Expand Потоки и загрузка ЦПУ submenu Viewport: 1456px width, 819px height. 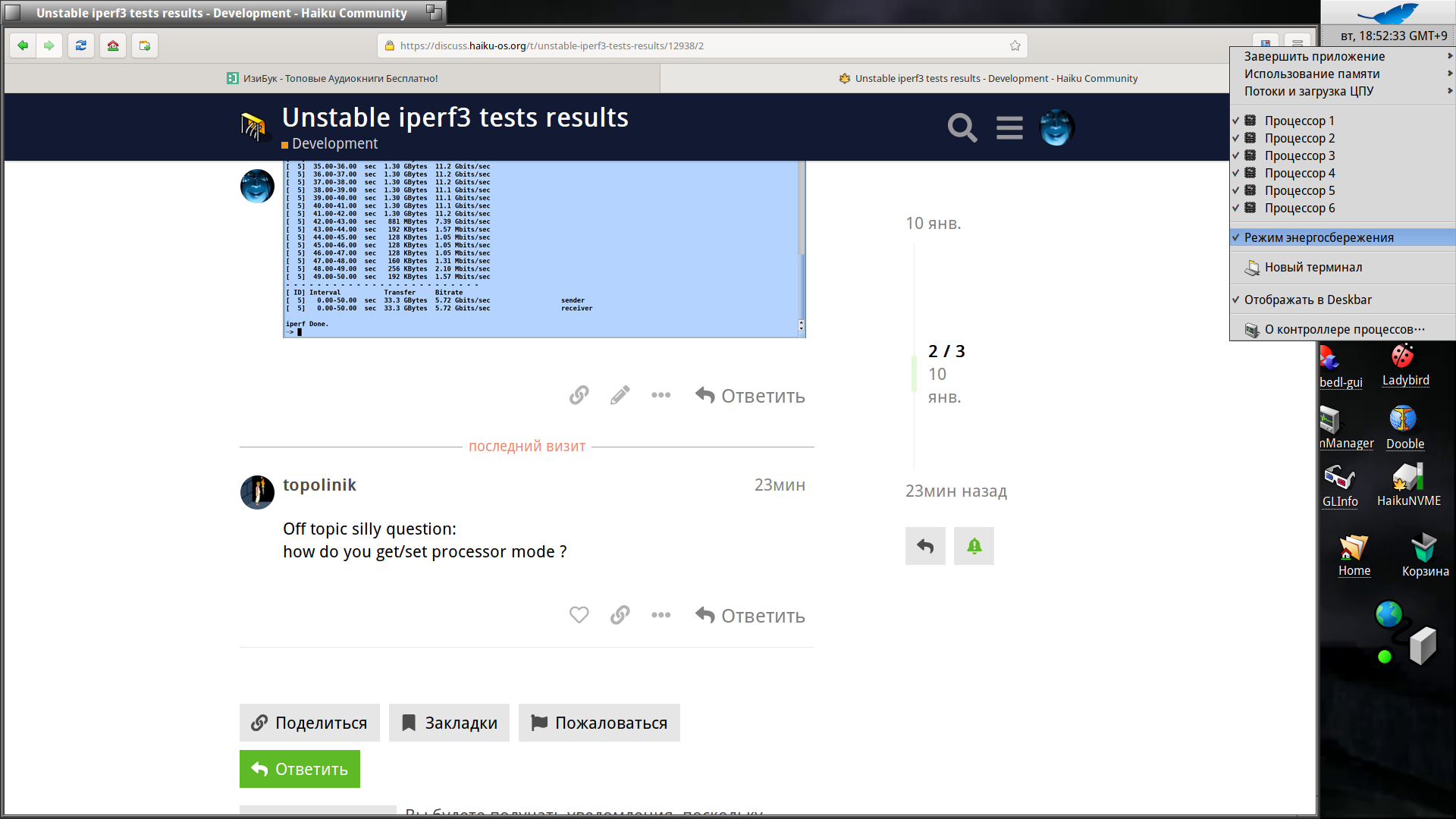(1342, 91)
